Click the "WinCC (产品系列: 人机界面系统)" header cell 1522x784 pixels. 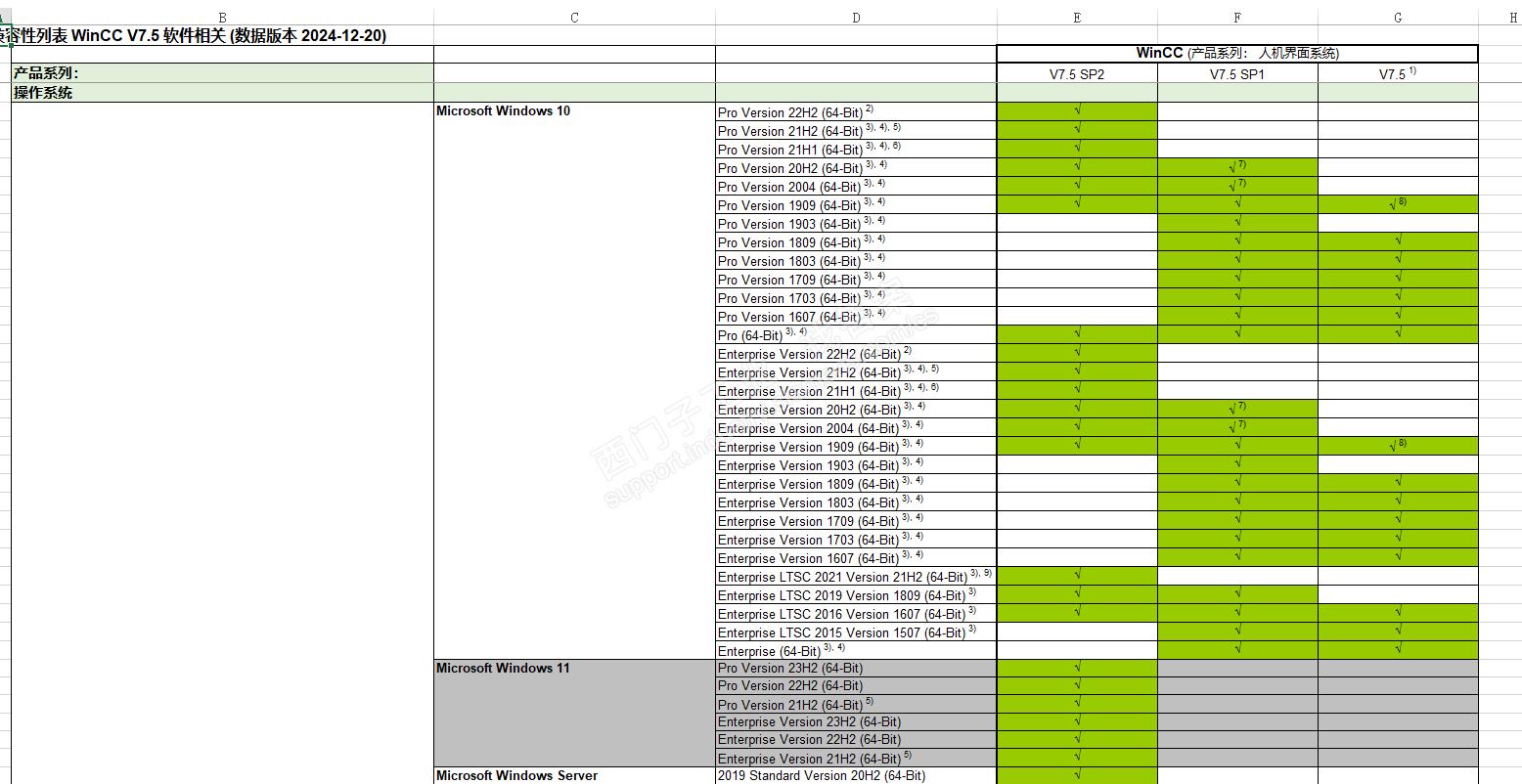pos(1237,54)
